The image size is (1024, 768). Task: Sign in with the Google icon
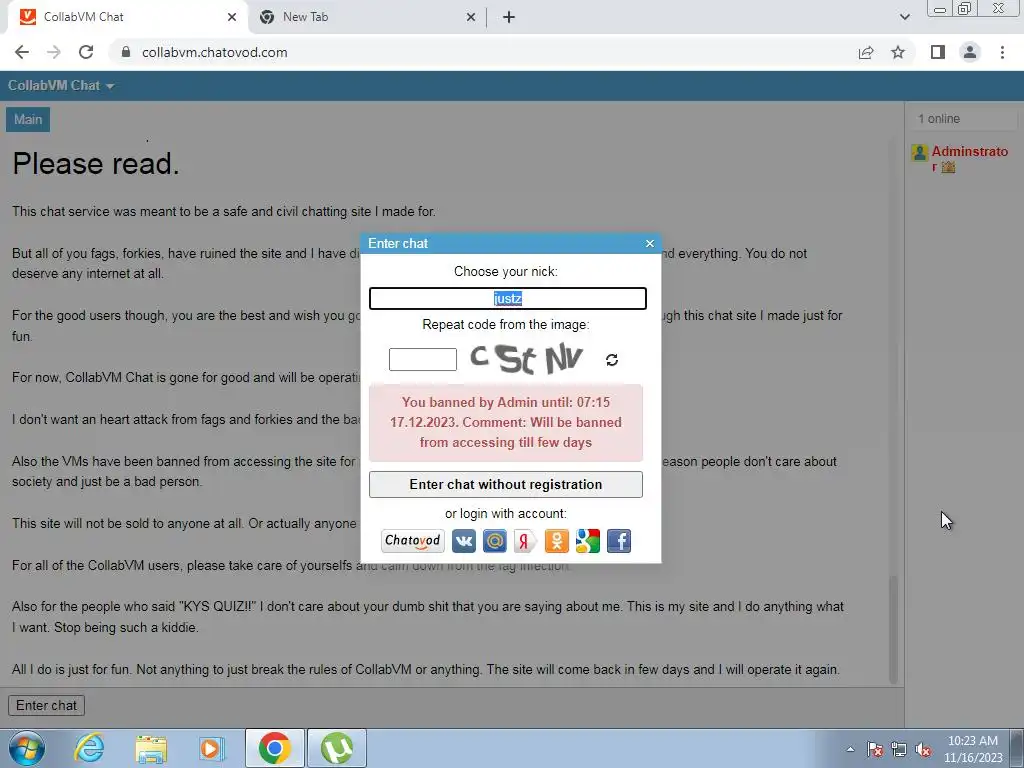click(588, 541)
